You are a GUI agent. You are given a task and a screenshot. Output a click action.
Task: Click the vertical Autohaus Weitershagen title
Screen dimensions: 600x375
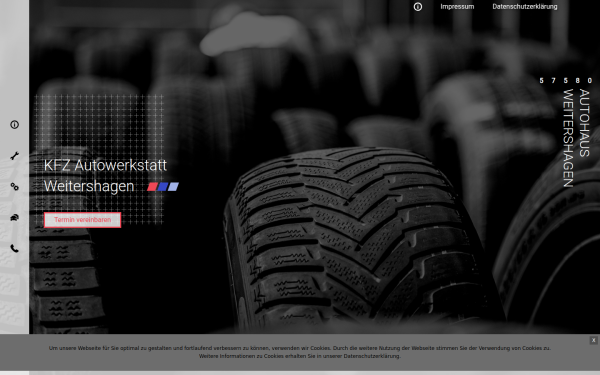[x=576, y=138]
